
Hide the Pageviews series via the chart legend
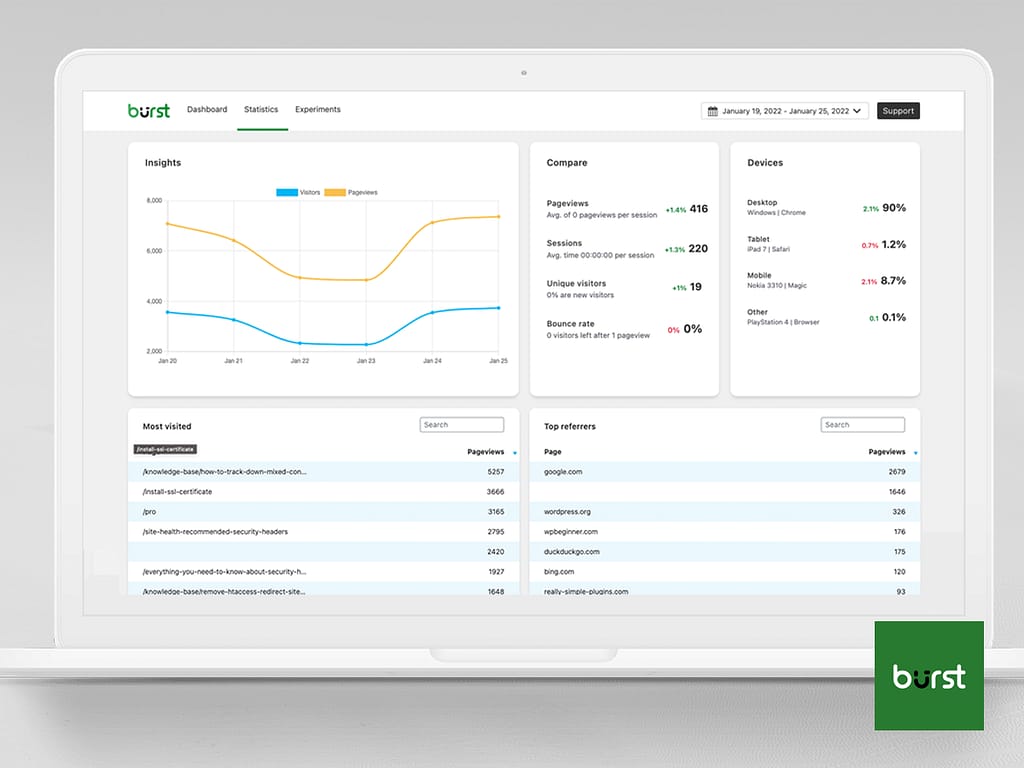click(x=354, y=192)
